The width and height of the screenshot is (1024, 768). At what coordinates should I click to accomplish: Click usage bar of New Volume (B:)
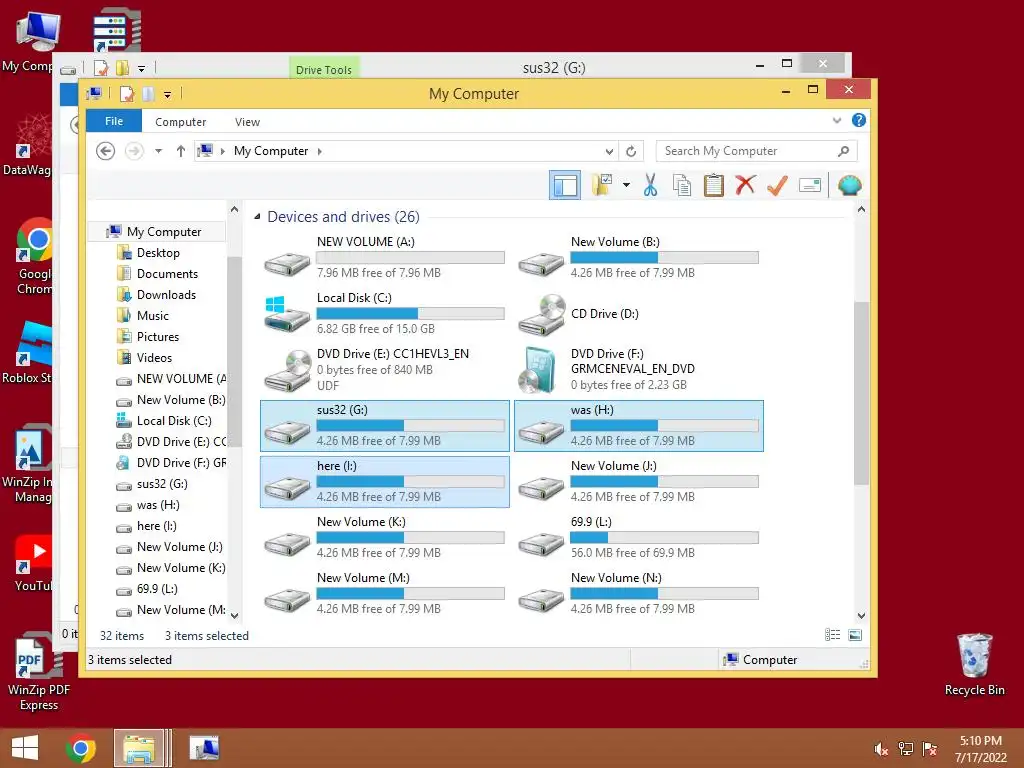pyautogui.click(x=664, y=257)
